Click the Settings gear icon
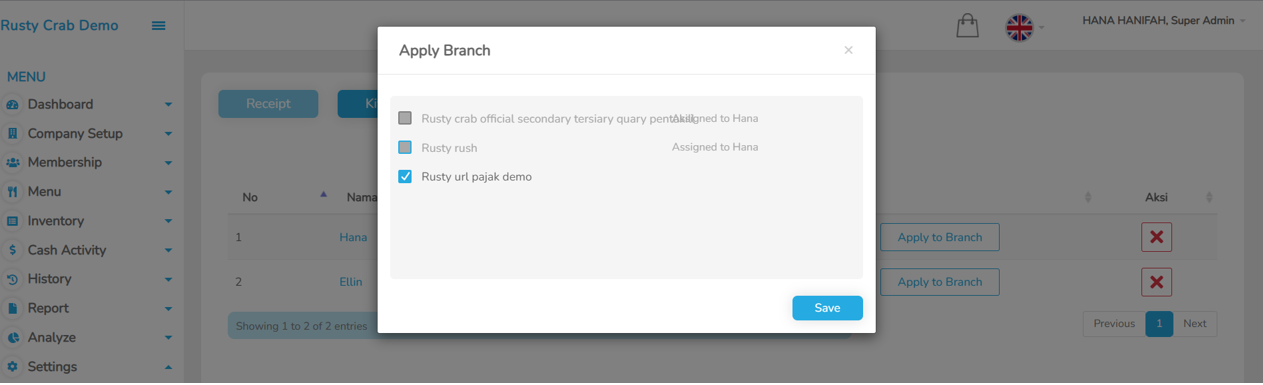This screenshot has height=385, width=1263. [13, 367]
